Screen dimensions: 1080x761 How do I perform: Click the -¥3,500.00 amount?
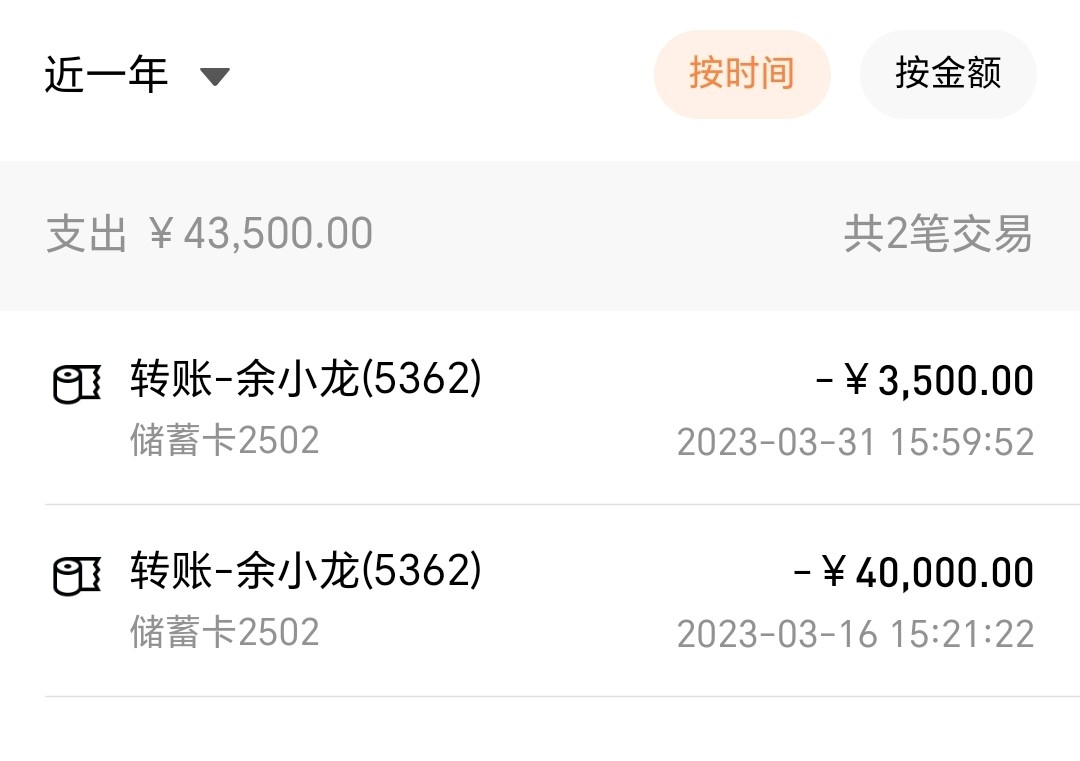[924, 381]
